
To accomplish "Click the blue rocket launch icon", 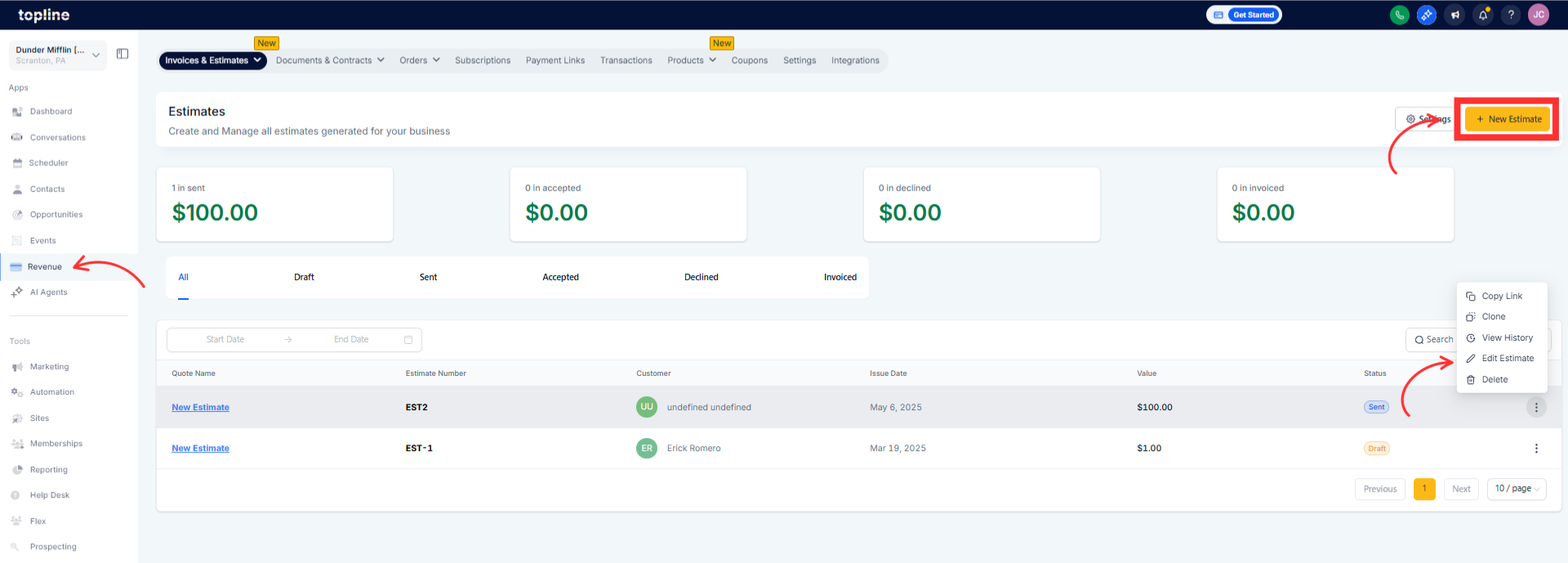I will pyautogui.click(x=1427, y=15).
